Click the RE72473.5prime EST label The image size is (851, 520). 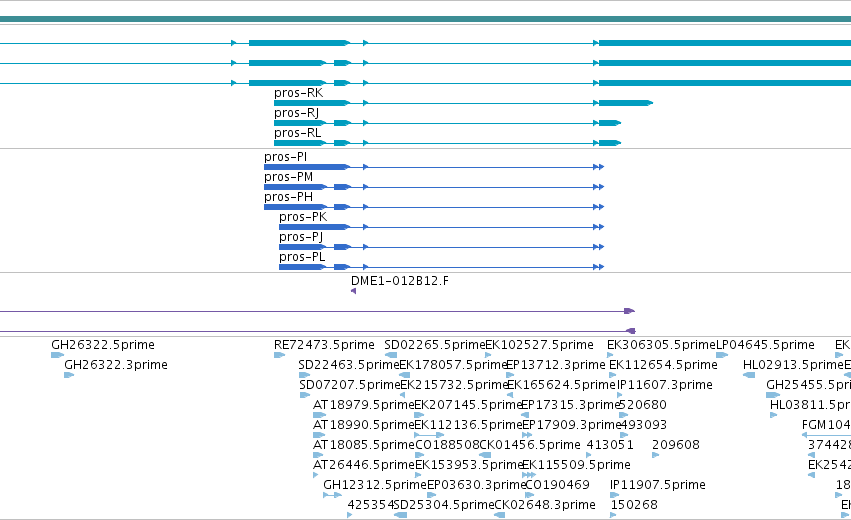point(324,345)
